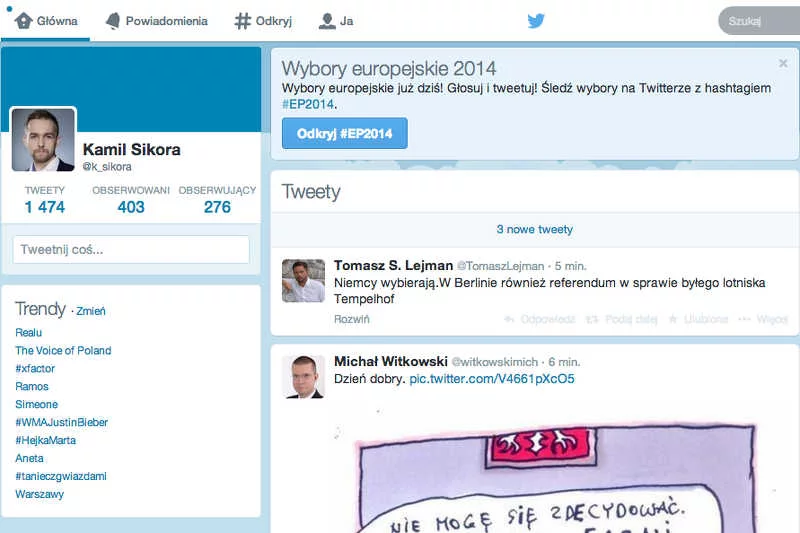800x533 pixels.
Task: Open the #EP2014 hashtag link
Action: click(308, 104)
